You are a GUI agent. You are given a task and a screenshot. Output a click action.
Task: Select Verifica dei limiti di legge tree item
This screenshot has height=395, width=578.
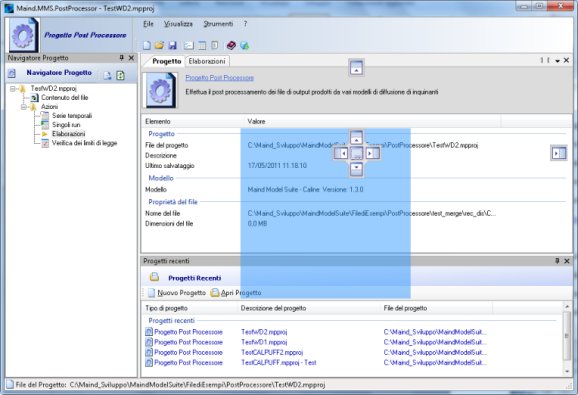coord(84,143)
